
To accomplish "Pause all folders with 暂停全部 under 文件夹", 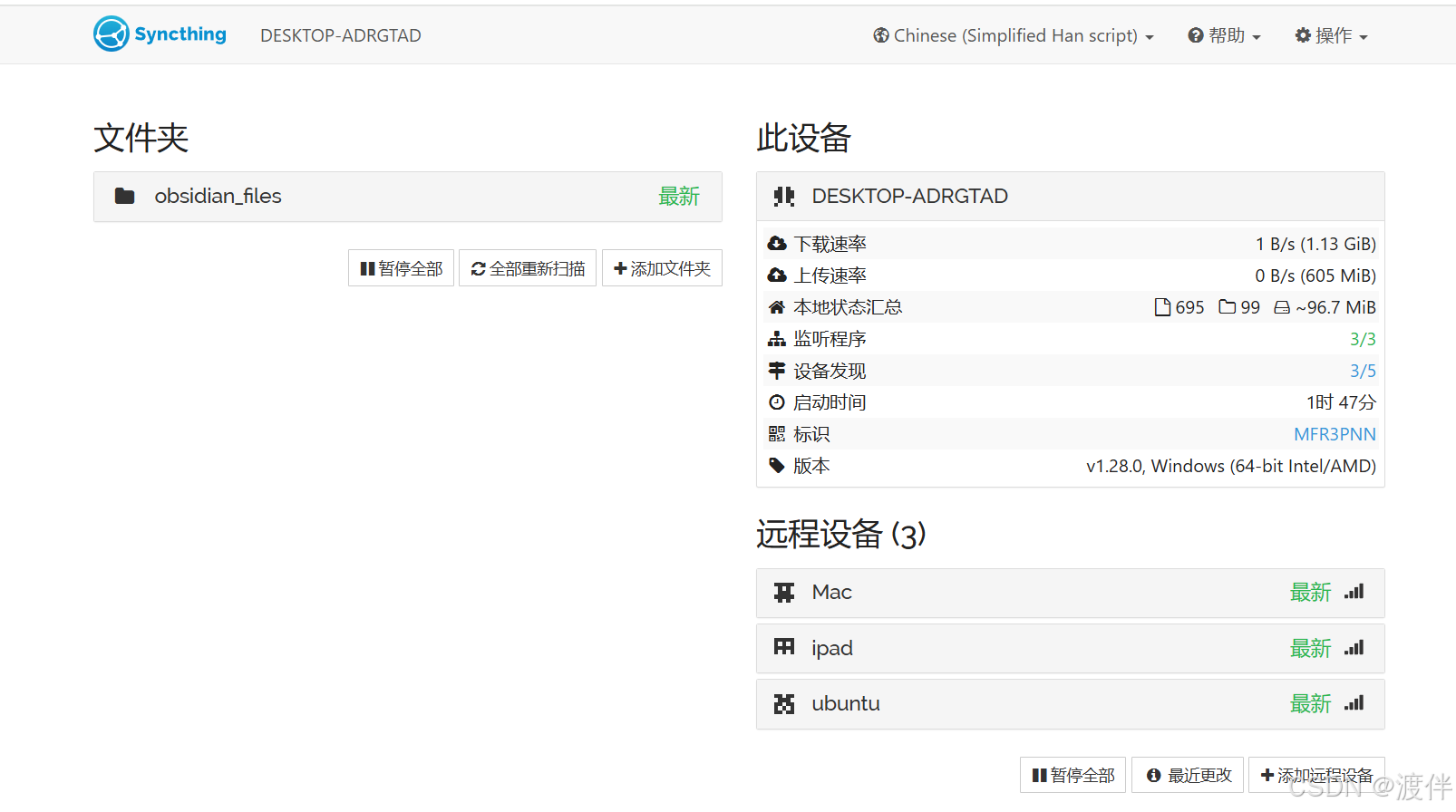I will pyautogui.click(x=401, y=268).
